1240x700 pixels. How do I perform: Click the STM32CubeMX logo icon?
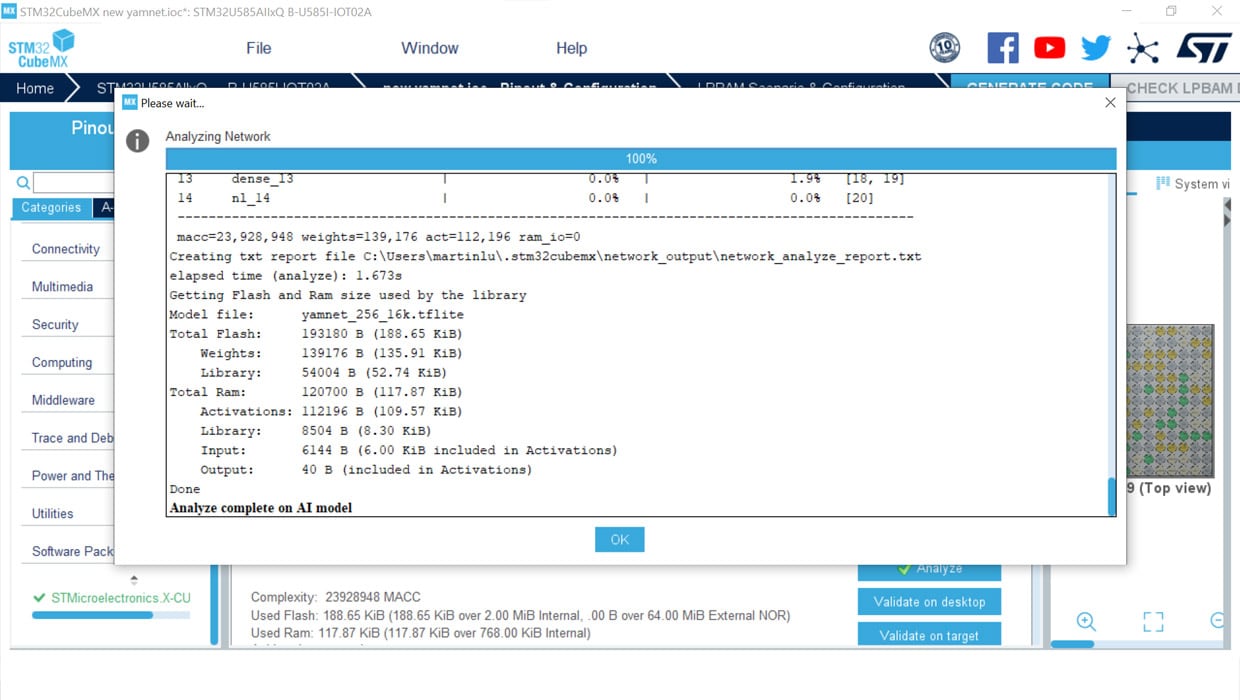41,48
